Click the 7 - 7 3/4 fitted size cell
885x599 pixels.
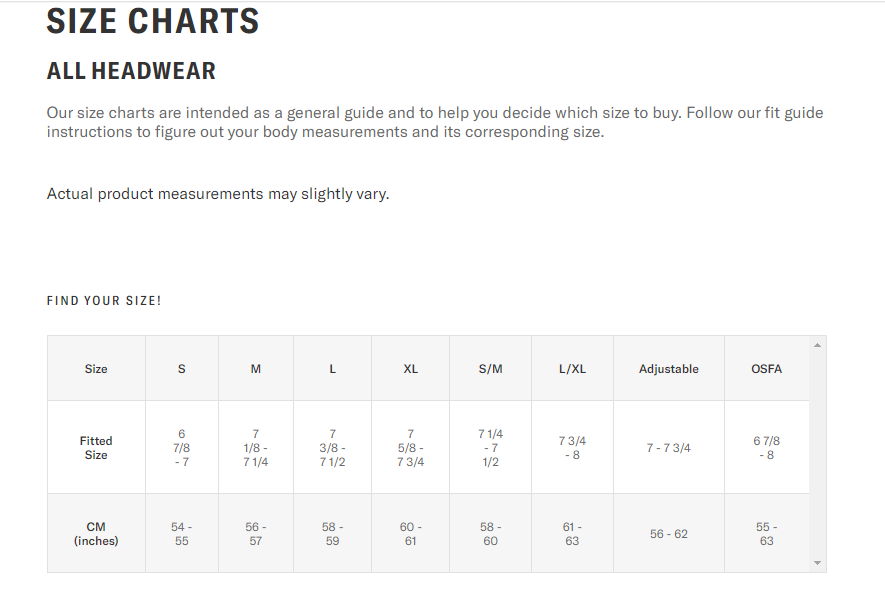tap(669, 448)
